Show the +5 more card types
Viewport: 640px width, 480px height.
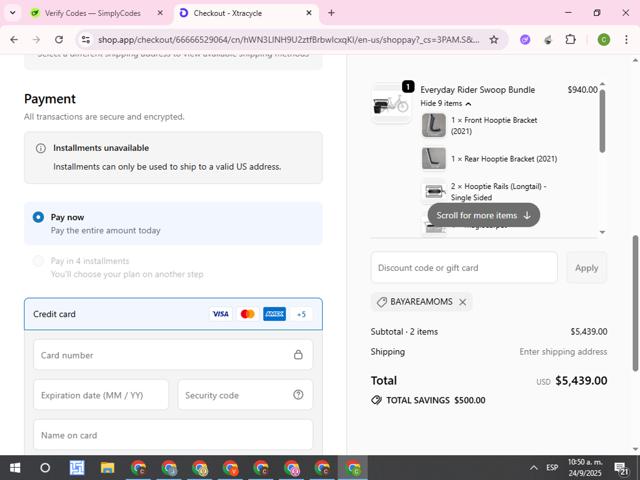[x=301, y=314]
